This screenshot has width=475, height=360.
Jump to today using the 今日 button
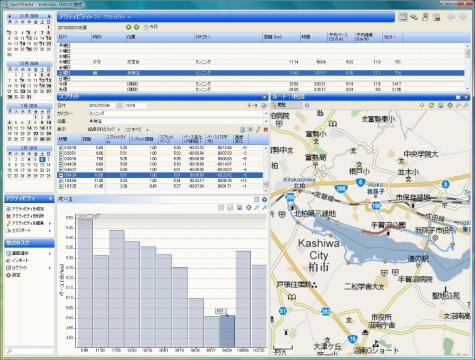click(x=151, y=27)
